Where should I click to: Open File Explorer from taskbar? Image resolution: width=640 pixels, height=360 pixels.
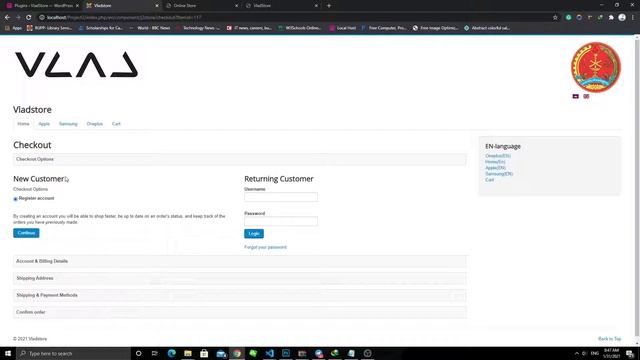click(x=188, y=353)
